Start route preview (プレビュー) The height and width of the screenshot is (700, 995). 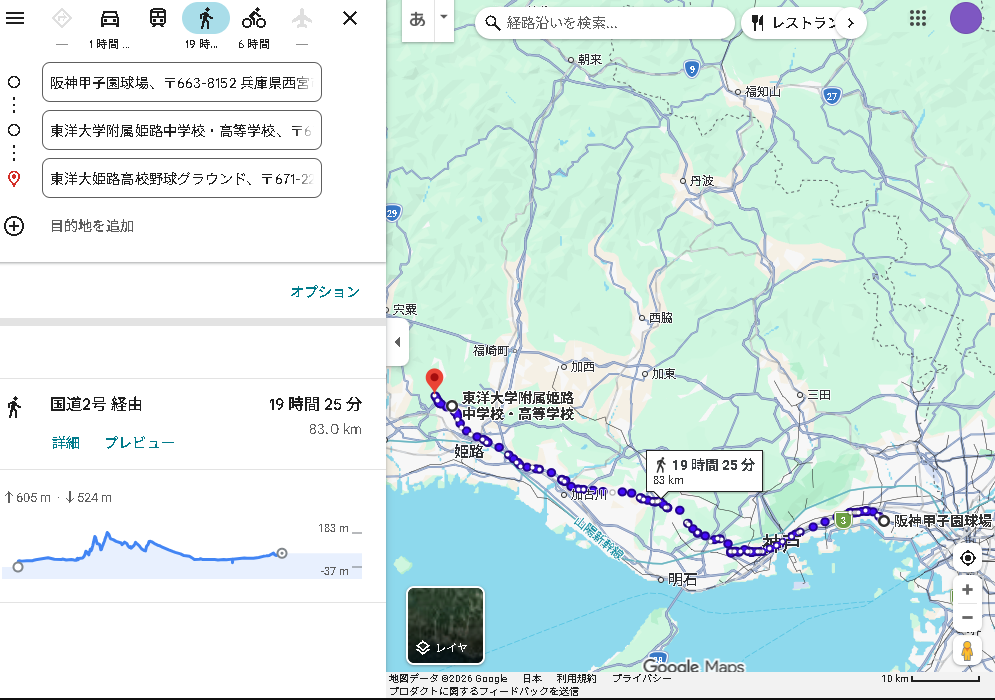pos(140,443)
